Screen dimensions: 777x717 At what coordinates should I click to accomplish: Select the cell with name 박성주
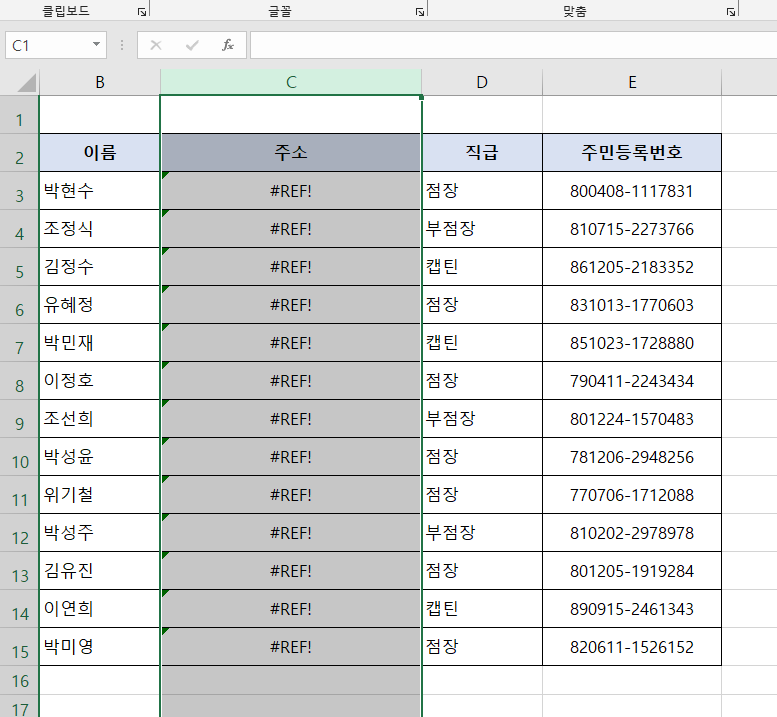(x=100, y=533)
